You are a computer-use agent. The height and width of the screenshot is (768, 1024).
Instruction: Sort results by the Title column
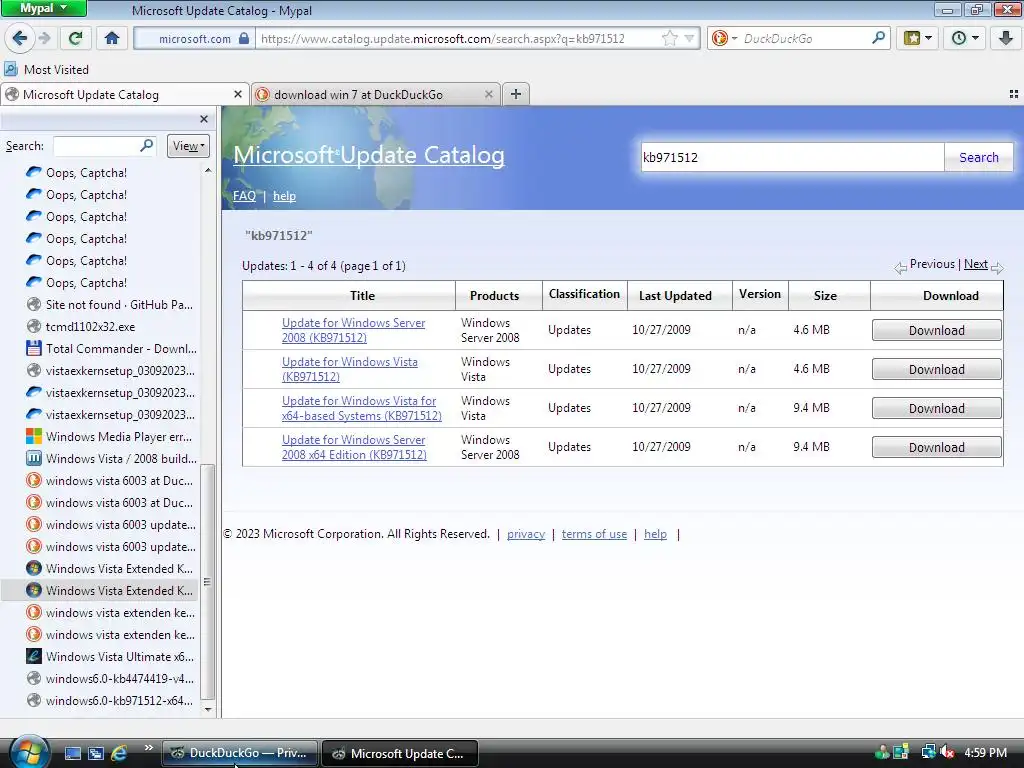tap(362, 295)
